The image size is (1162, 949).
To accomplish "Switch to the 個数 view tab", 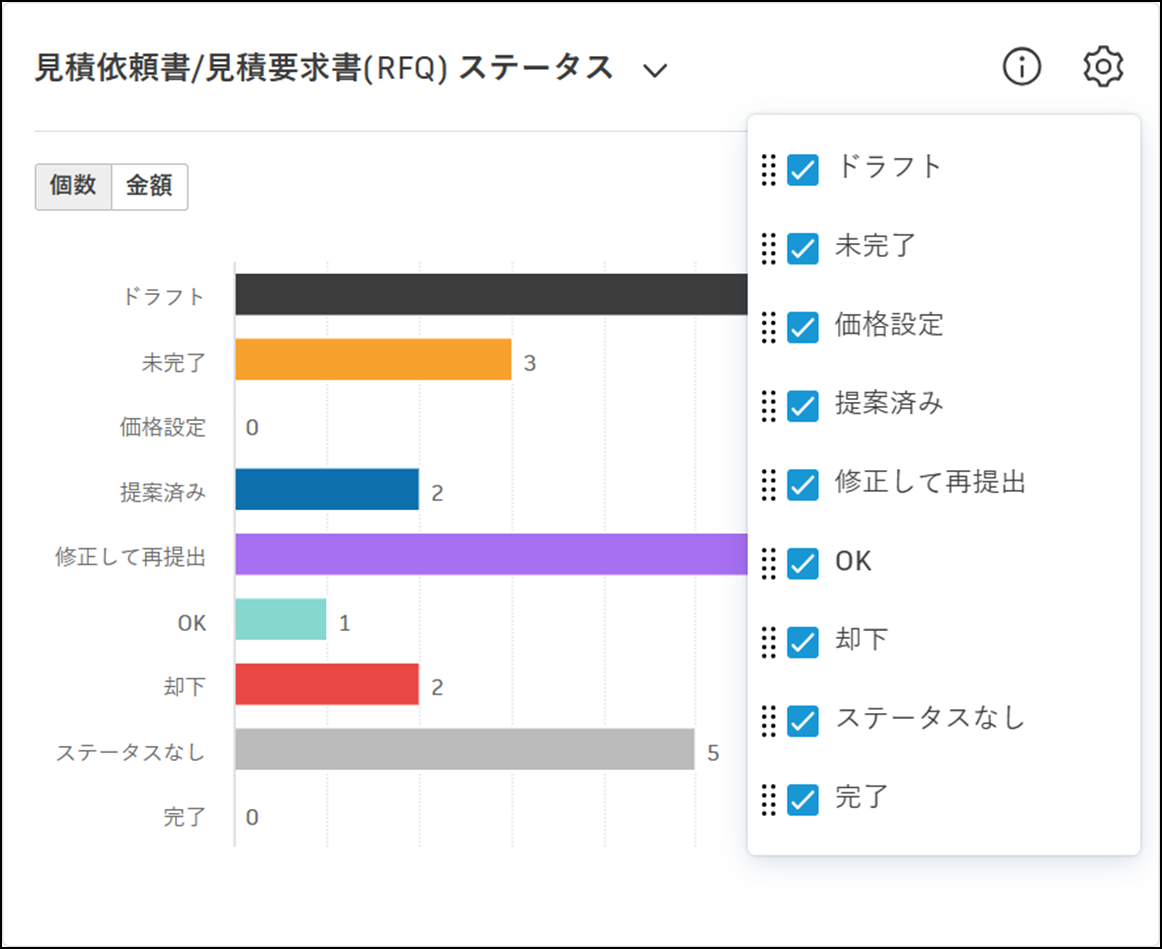I will pyautogui.click(x=73, y=186).
